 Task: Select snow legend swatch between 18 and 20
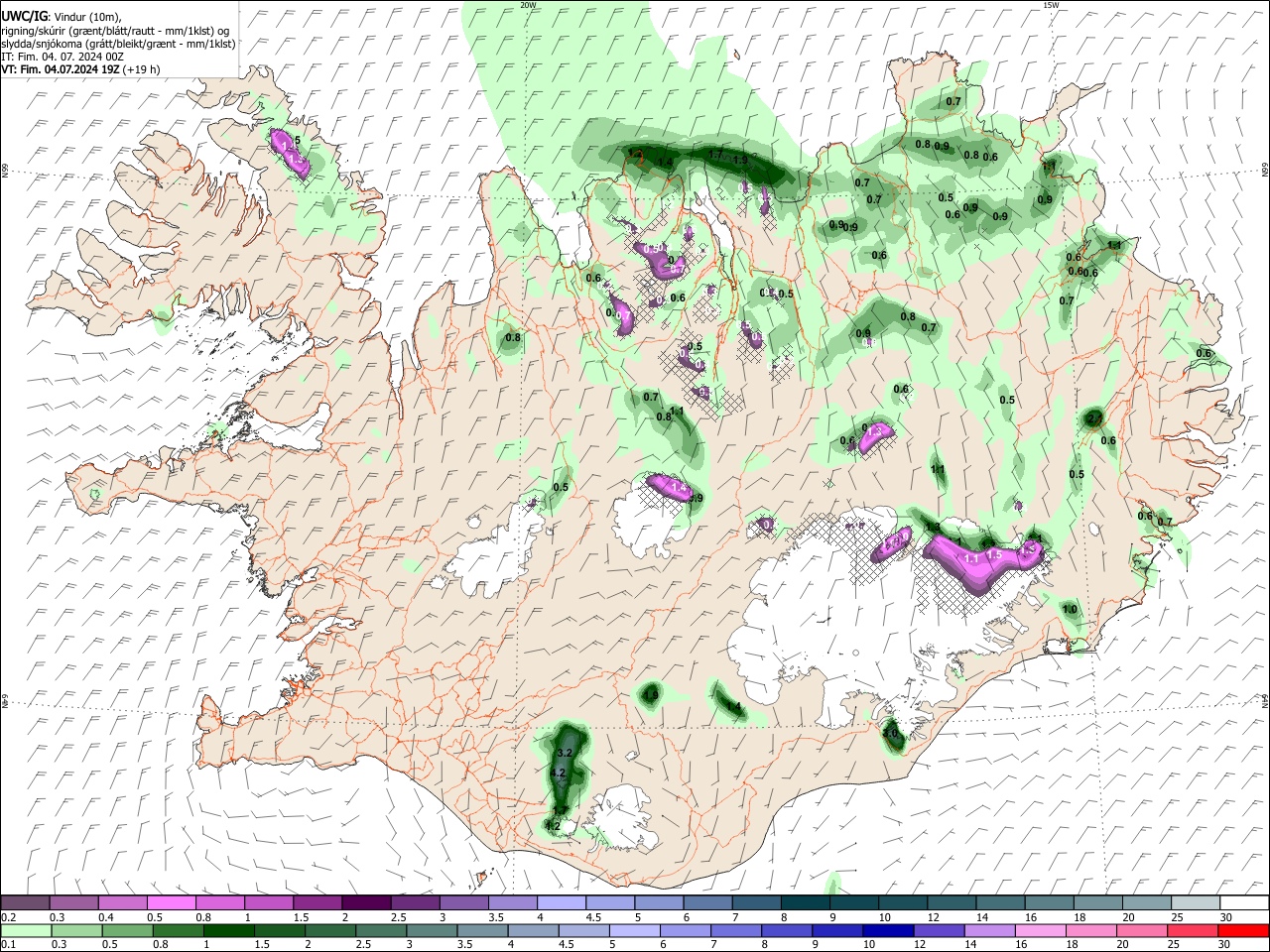point(1096,902)
